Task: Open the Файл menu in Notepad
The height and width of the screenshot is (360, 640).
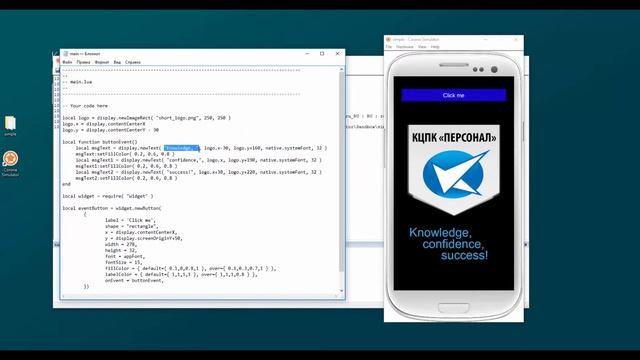Action: (67, 62)
